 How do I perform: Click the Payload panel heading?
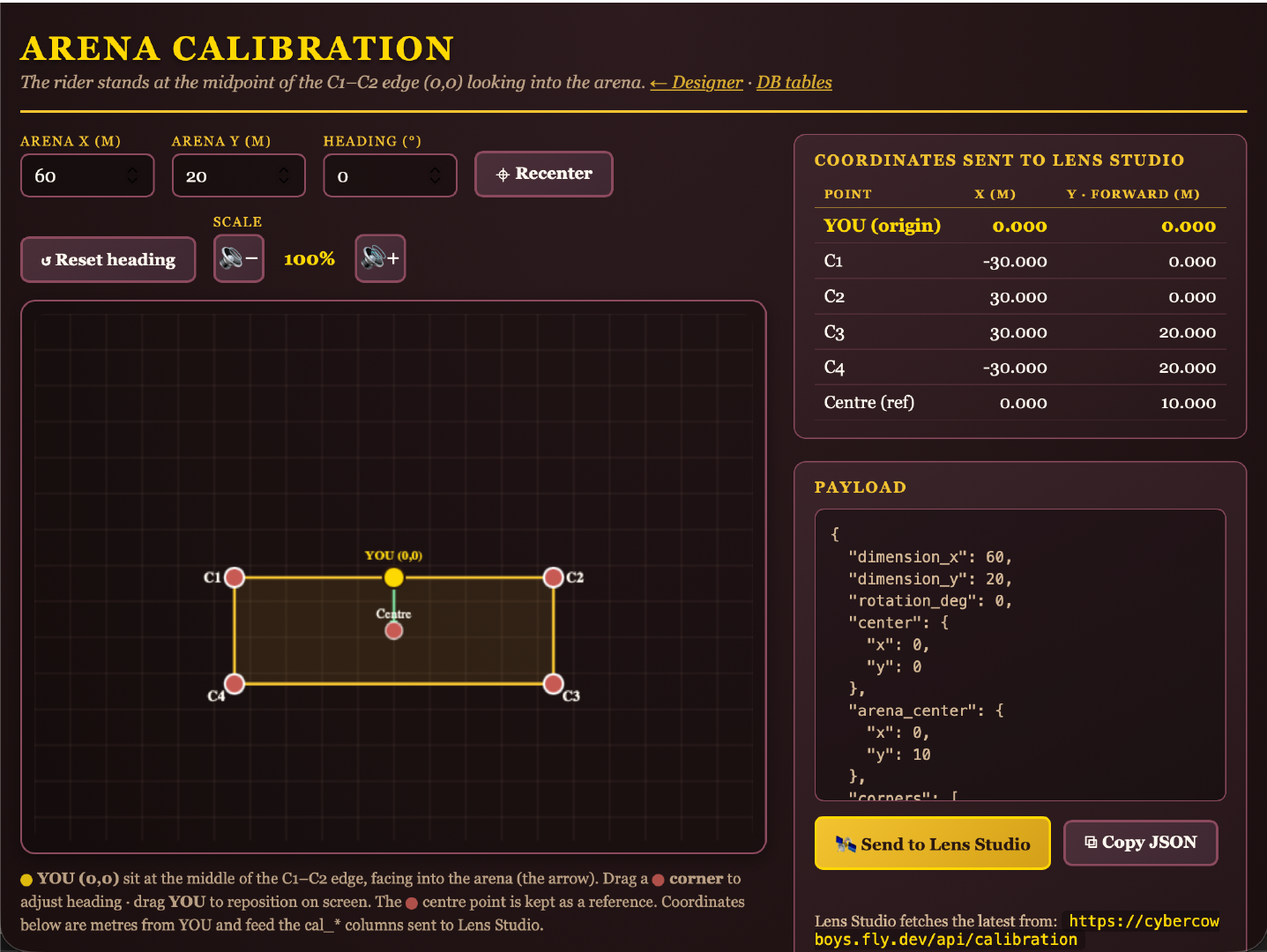pyautogui.click(x=860, y=487)
